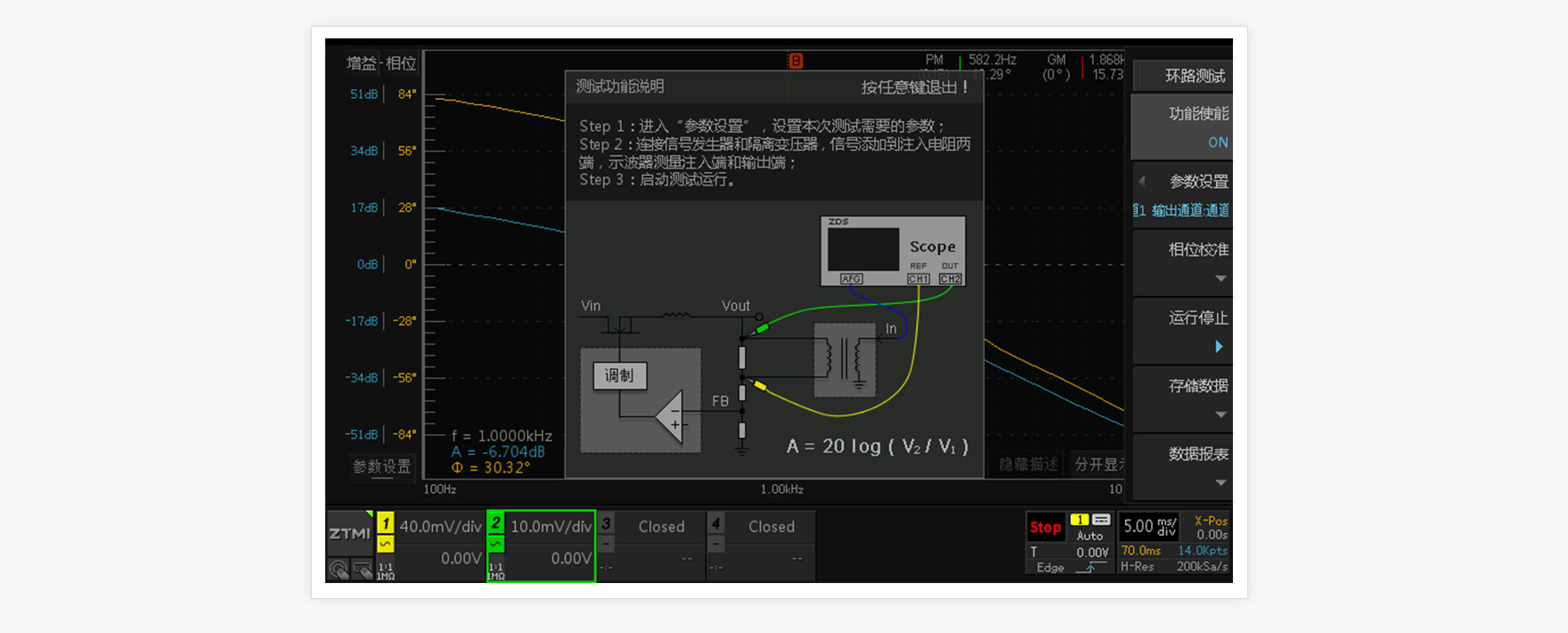Click the ZTMI logo button
The width and height of the screenshot is (1568, 633).
coord(349,533)
